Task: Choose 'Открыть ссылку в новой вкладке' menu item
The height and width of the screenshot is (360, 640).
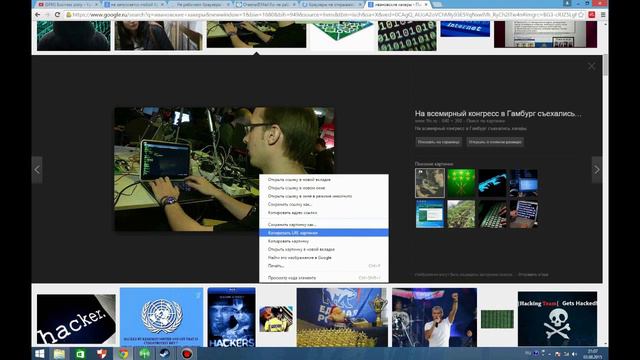Action: point(324,180)
